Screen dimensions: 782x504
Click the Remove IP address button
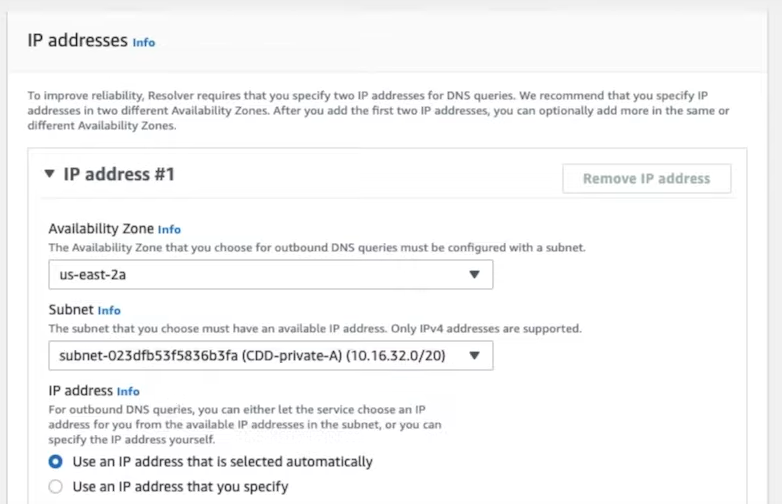click(646, 178)
